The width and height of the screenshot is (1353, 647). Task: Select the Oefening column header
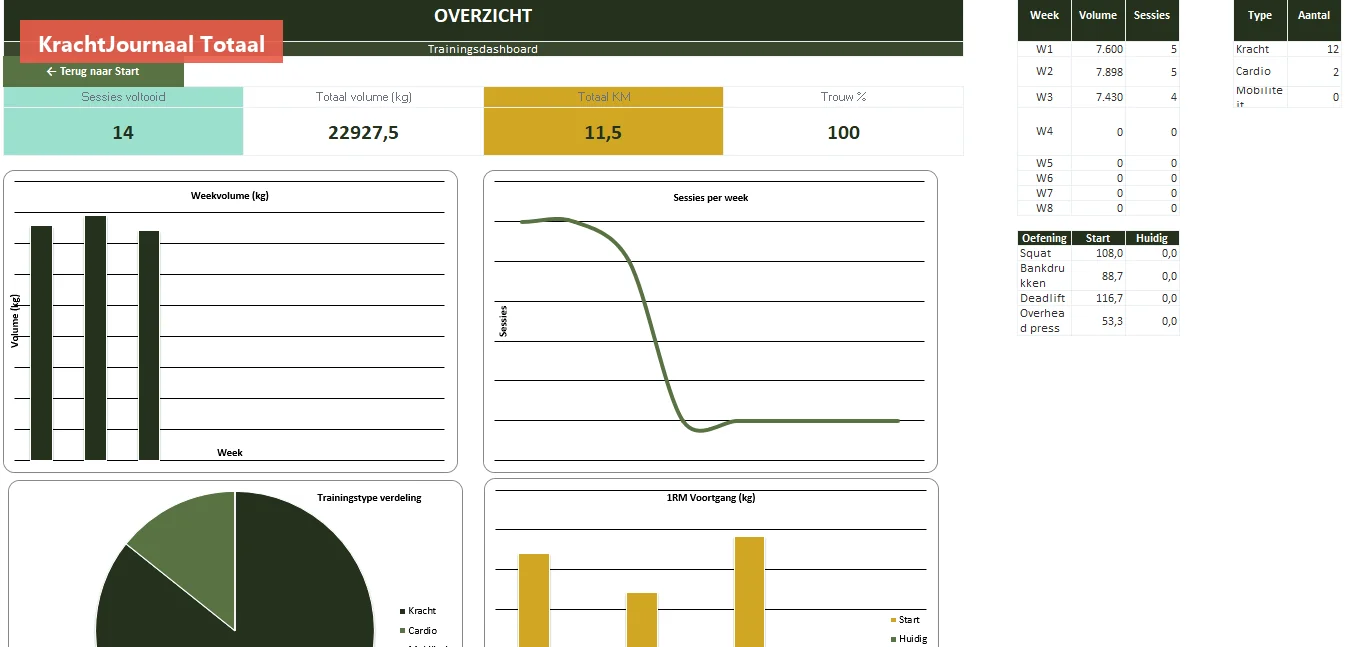coord(1044,238)
